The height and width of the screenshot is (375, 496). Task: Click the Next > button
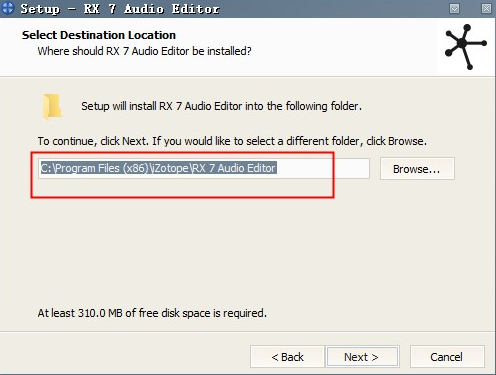click(362, 357)
